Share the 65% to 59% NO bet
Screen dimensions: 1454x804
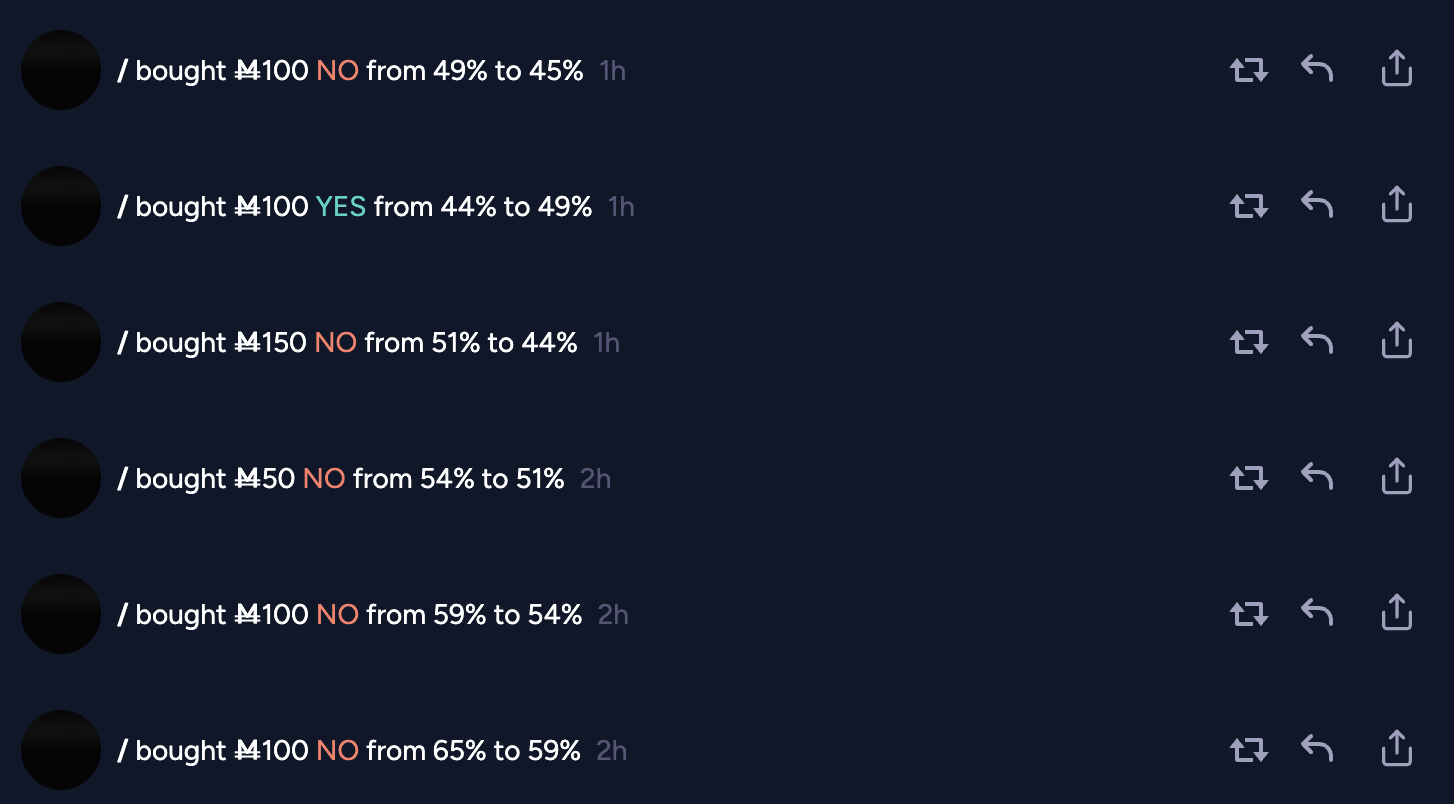click(1396, 749)
